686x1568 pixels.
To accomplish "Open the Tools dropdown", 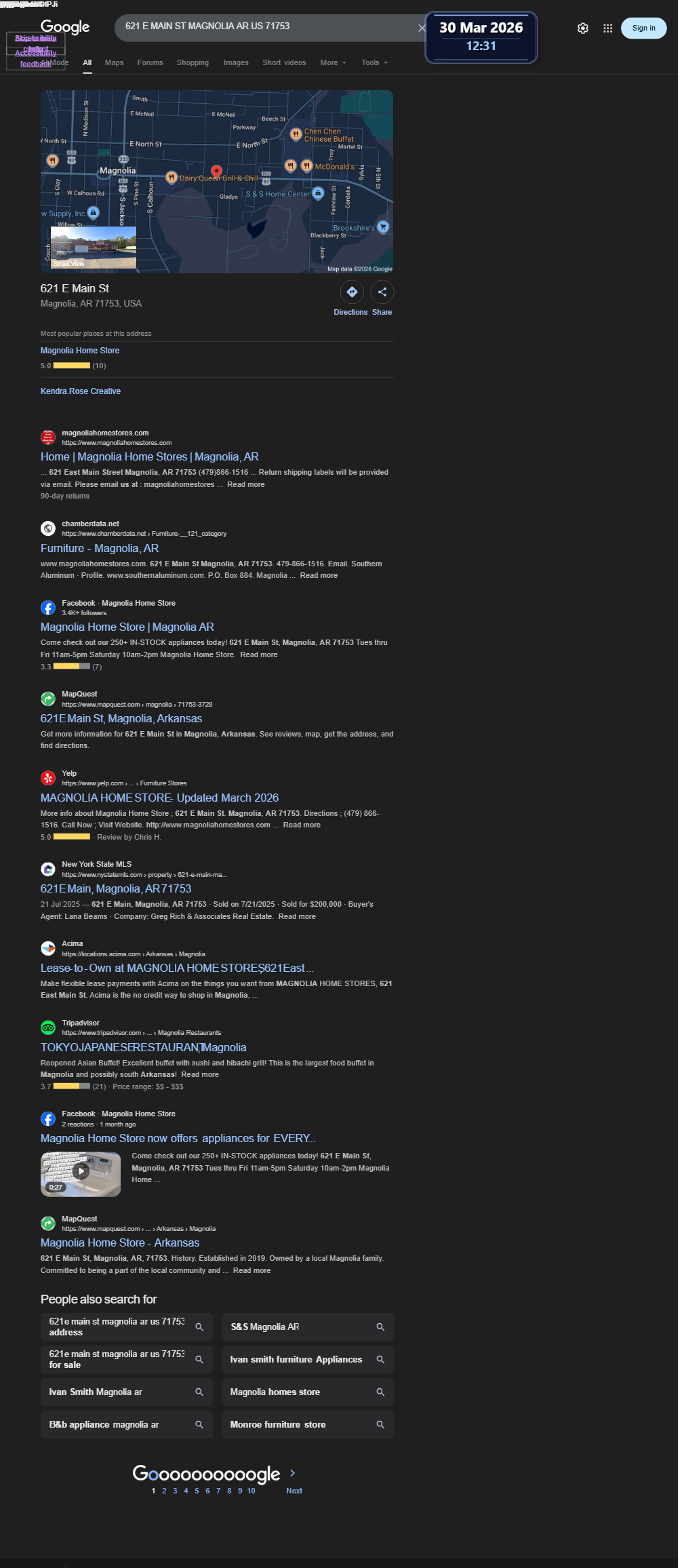I will point(374,62).
